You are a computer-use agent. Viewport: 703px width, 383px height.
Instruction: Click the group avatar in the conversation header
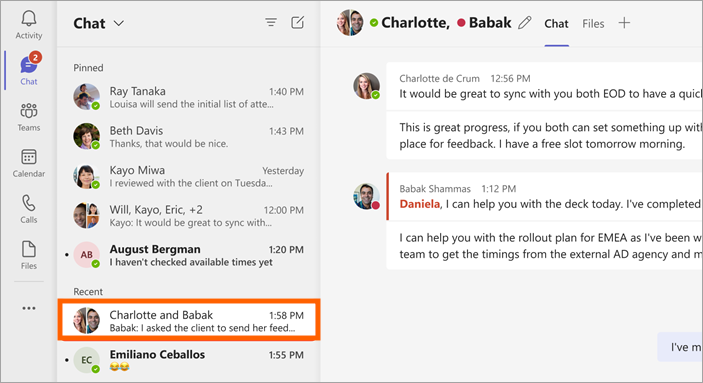pyautogui.click(x=350, y=22)
